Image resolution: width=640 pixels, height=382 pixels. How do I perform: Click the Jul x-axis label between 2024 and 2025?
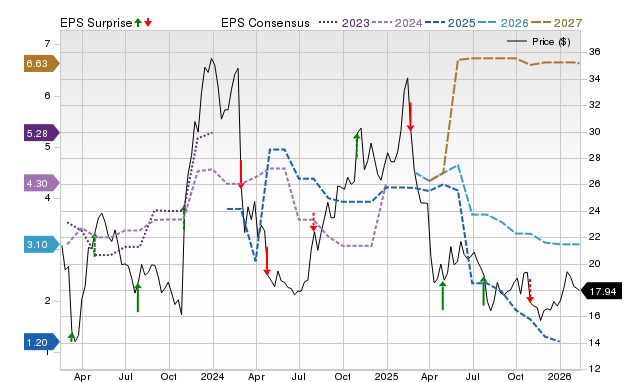click(x=299, y=376)
